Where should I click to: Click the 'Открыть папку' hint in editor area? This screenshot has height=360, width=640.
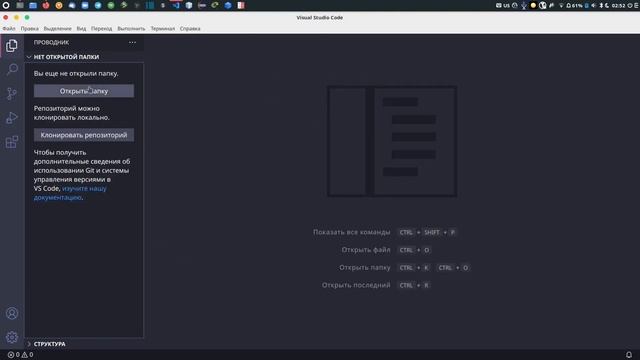pos(364,268)
